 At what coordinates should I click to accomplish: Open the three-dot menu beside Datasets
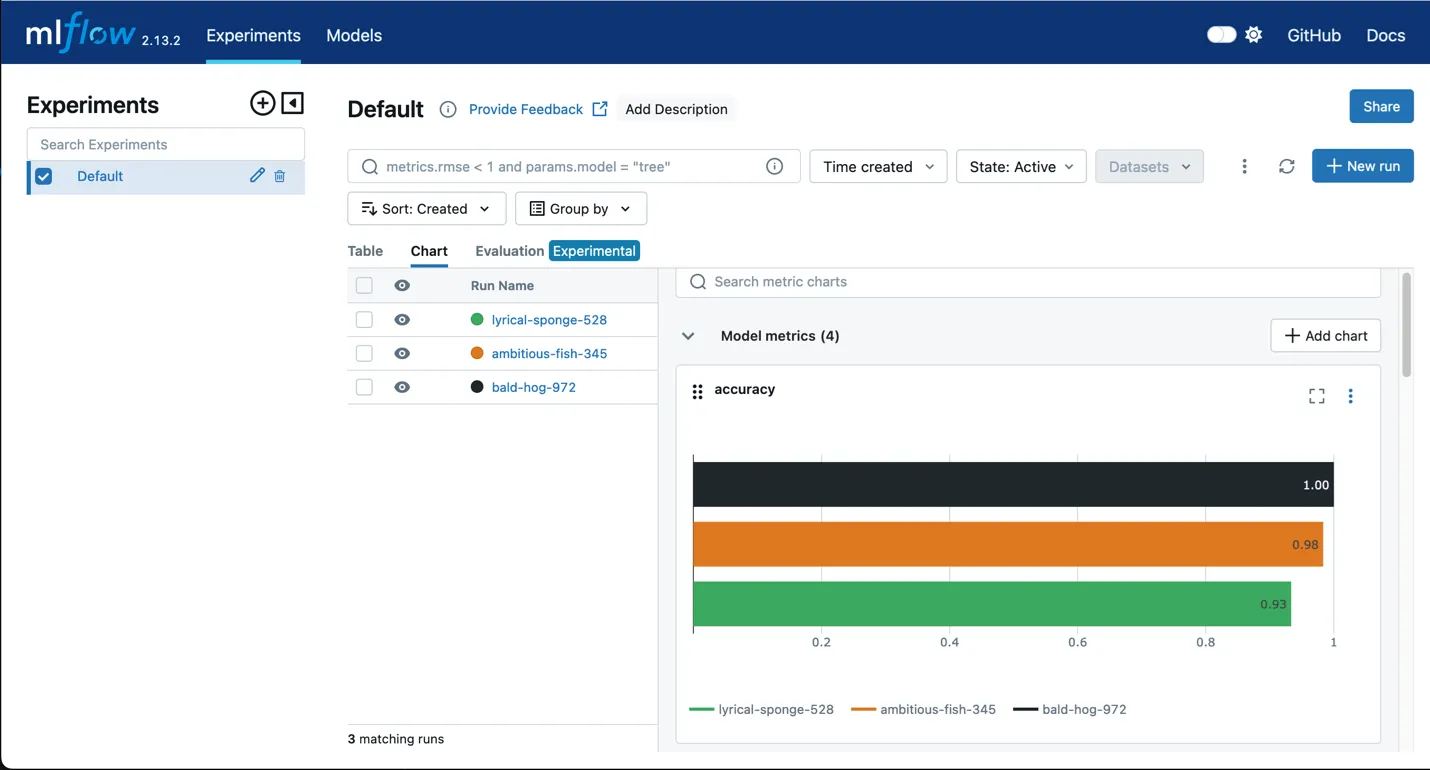(1244, 166)
